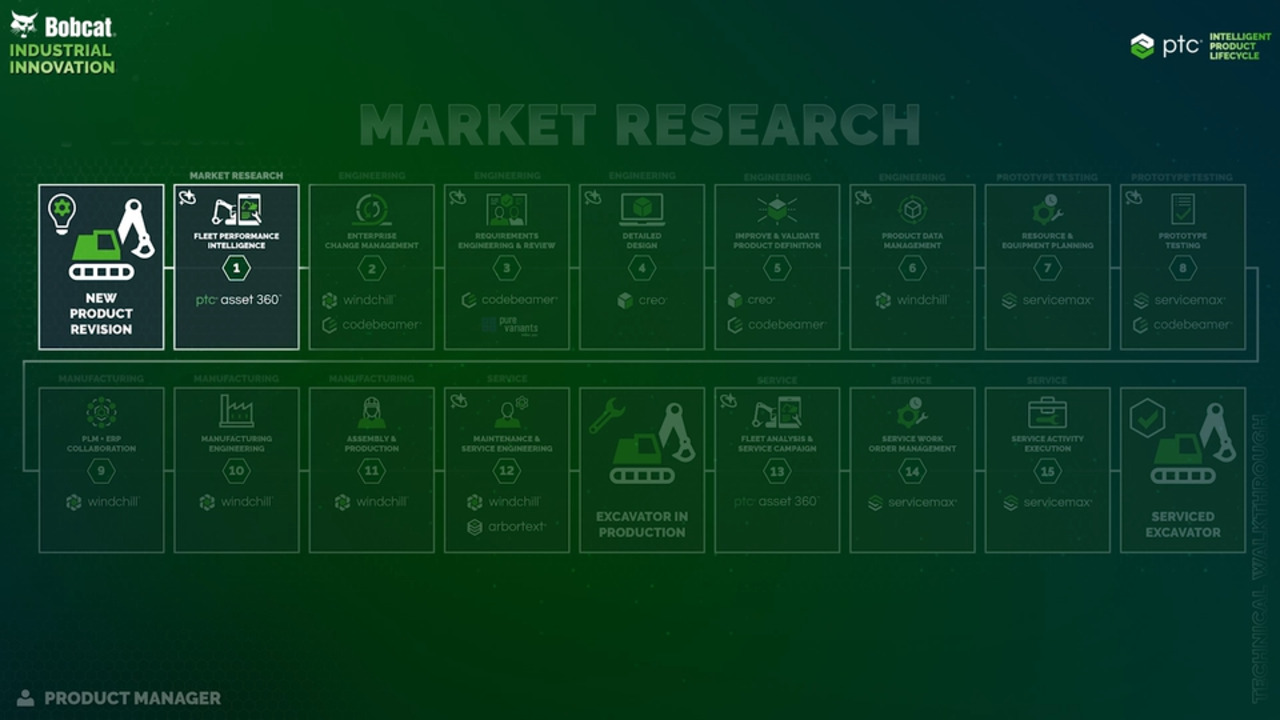Open Requirements Engineering & Review step 3
The width and height of the screenshot is (1280, 720).
click(x=507, y=267)
